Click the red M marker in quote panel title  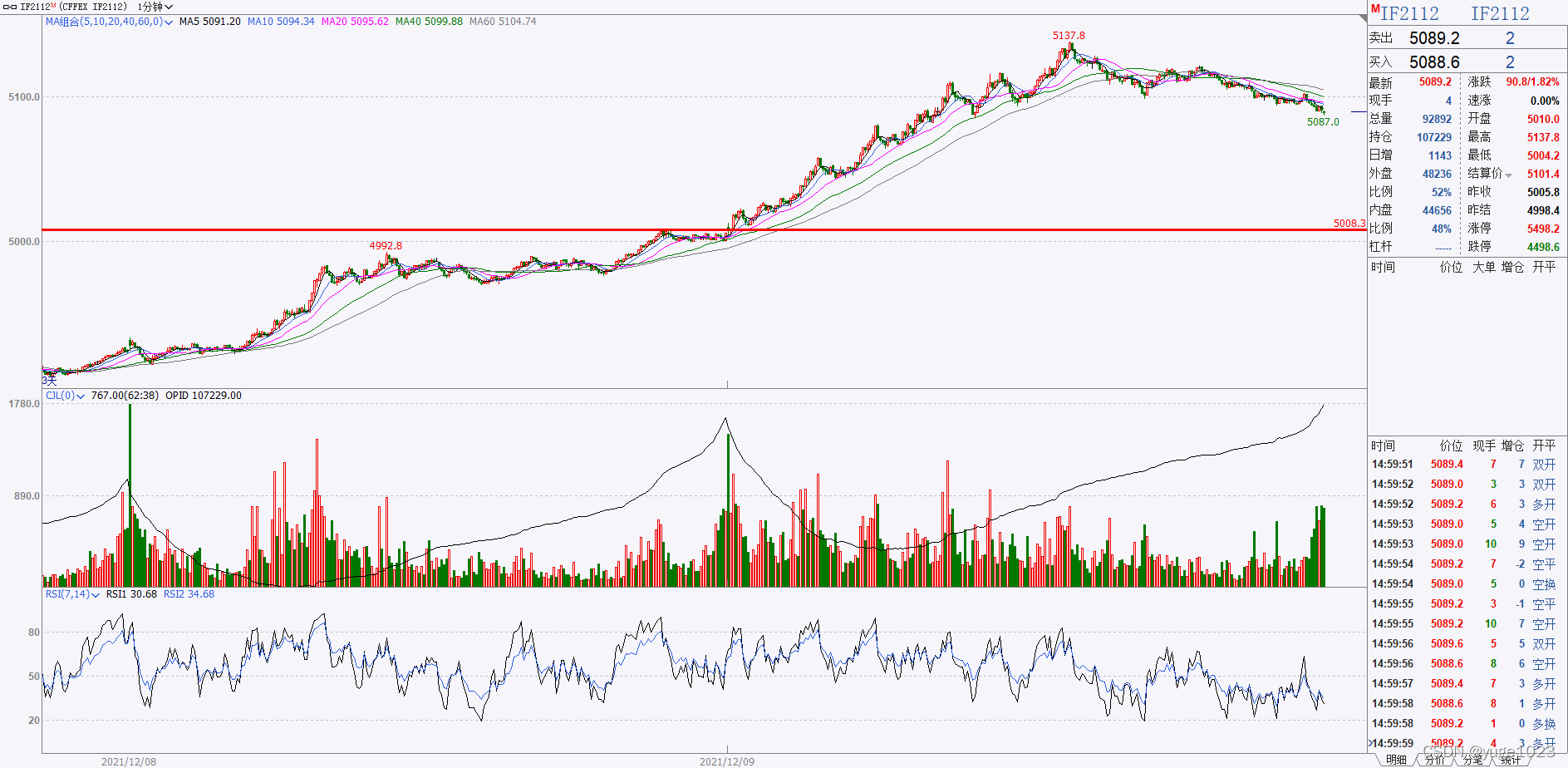click(x=1375, y=9)
